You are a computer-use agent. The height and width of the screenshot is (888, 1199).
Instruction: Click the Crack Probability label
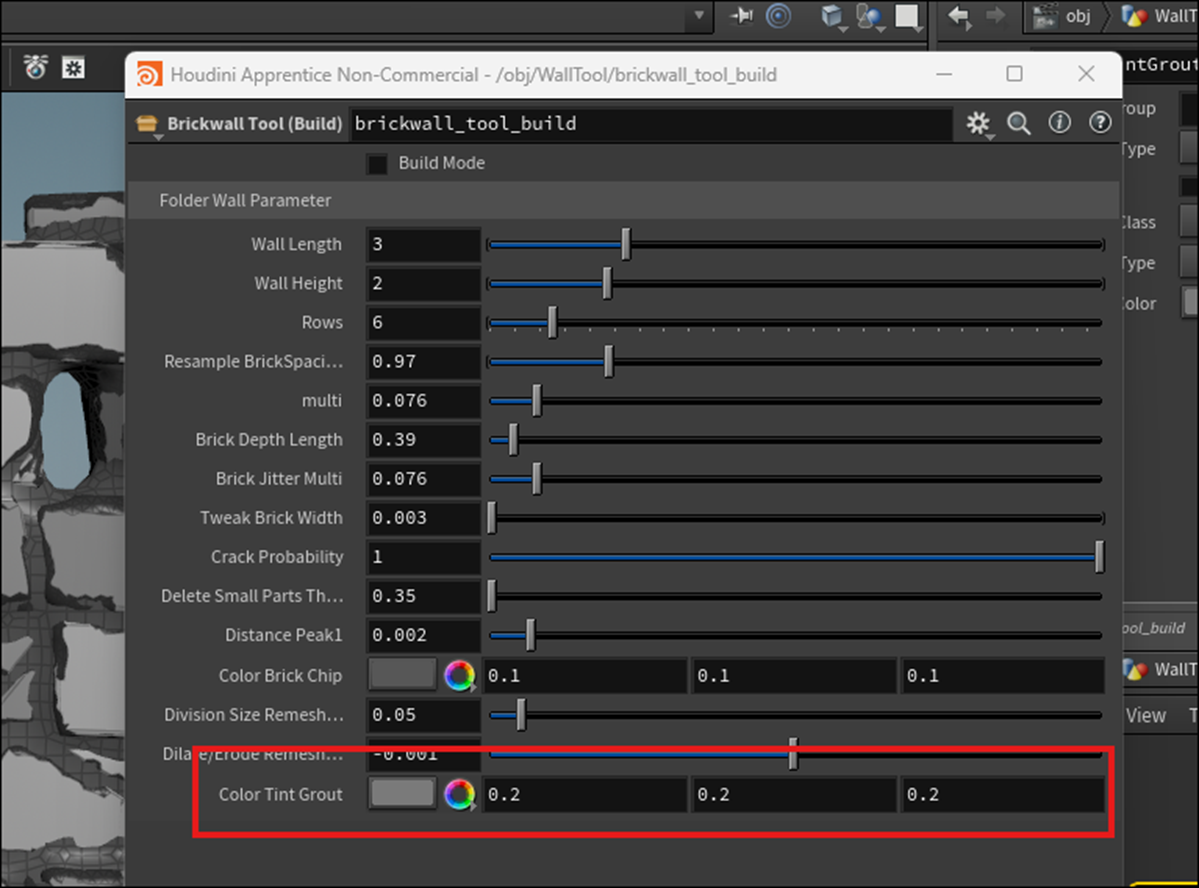point(277,557)
